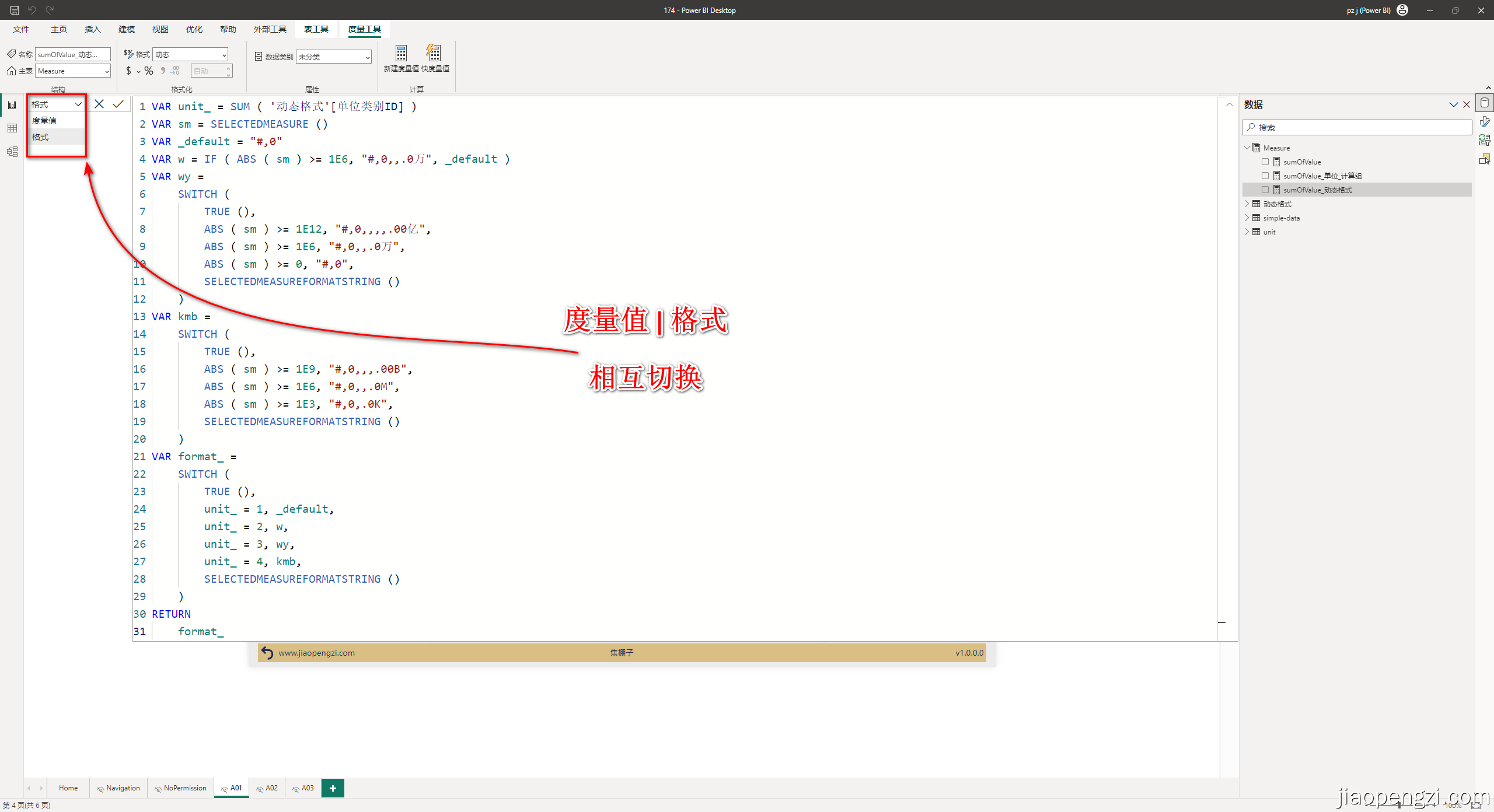1494x812 pixels.
Task: Open the 建模 ribbon tab
Action: tap(126, 29)
